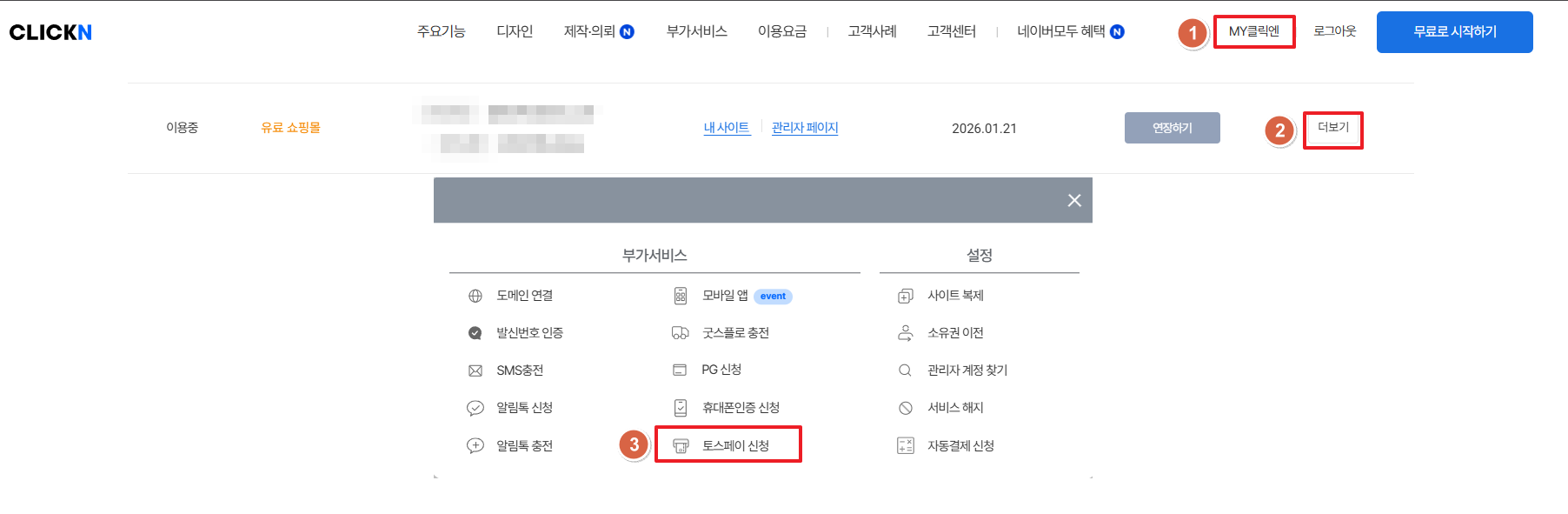Open the MY클릭엔 menu
The height and width of the screenshot is (514, 1568).
click(1253, 31)
